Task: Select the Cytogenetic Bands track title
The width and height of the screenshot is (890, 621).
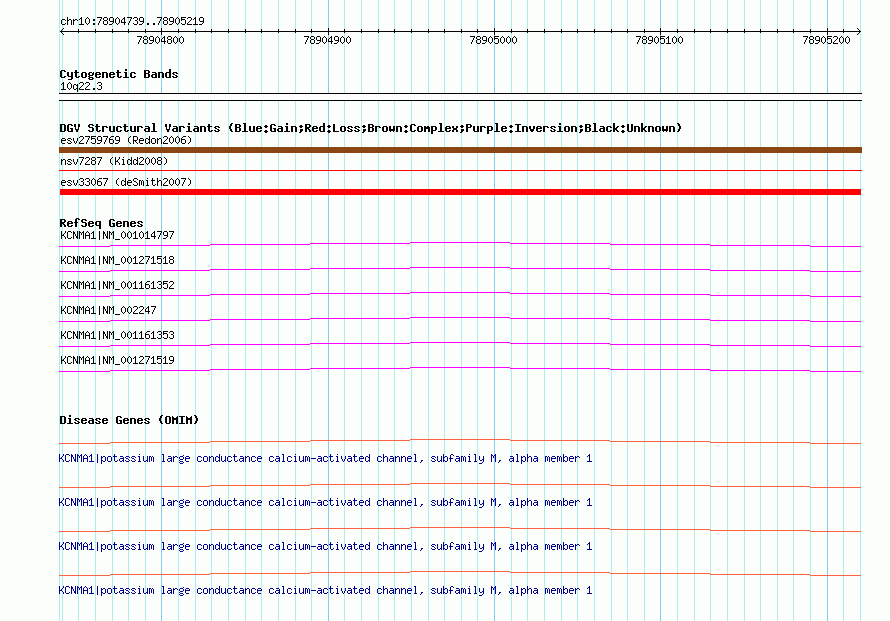Action: [119, 74]
